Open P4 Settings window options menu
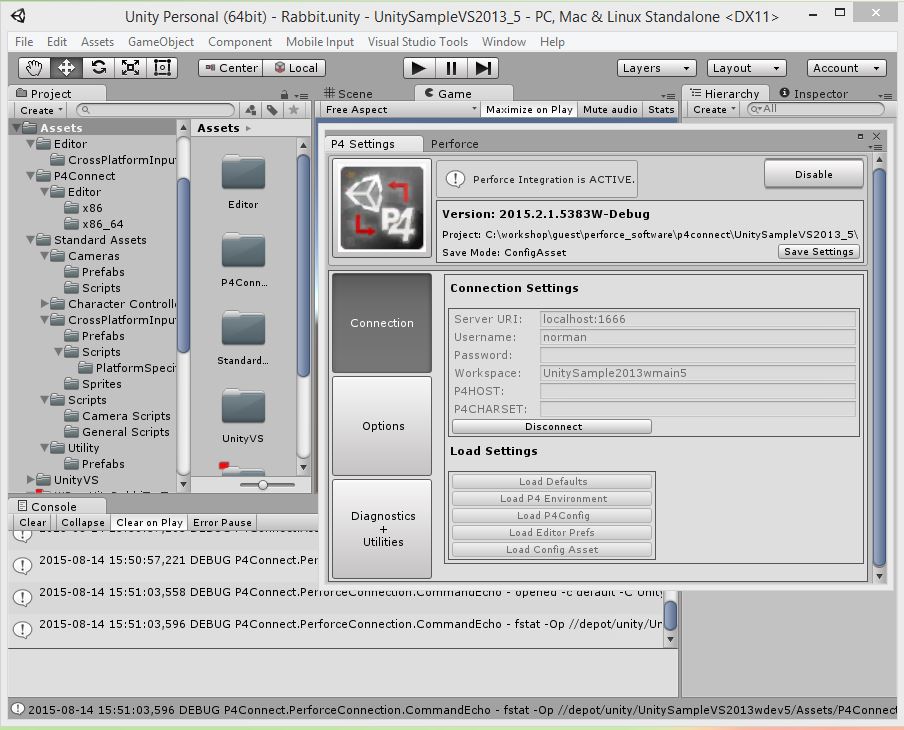Image resolution: width=904 pixels, height=730 pixels. pos(875,148)
